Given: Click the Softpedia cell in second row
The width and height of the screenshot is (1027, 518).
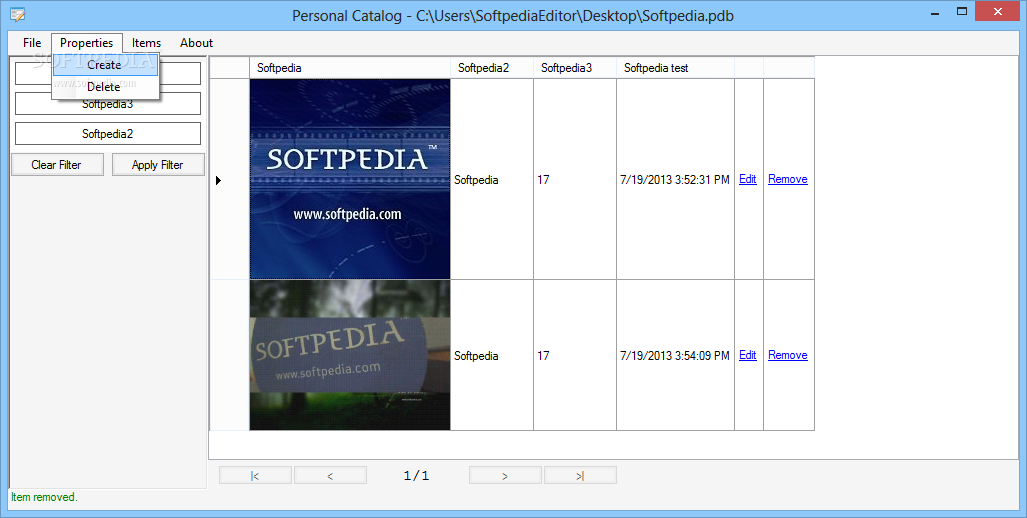Looking at the screenshot, I should tap(492, 355).
